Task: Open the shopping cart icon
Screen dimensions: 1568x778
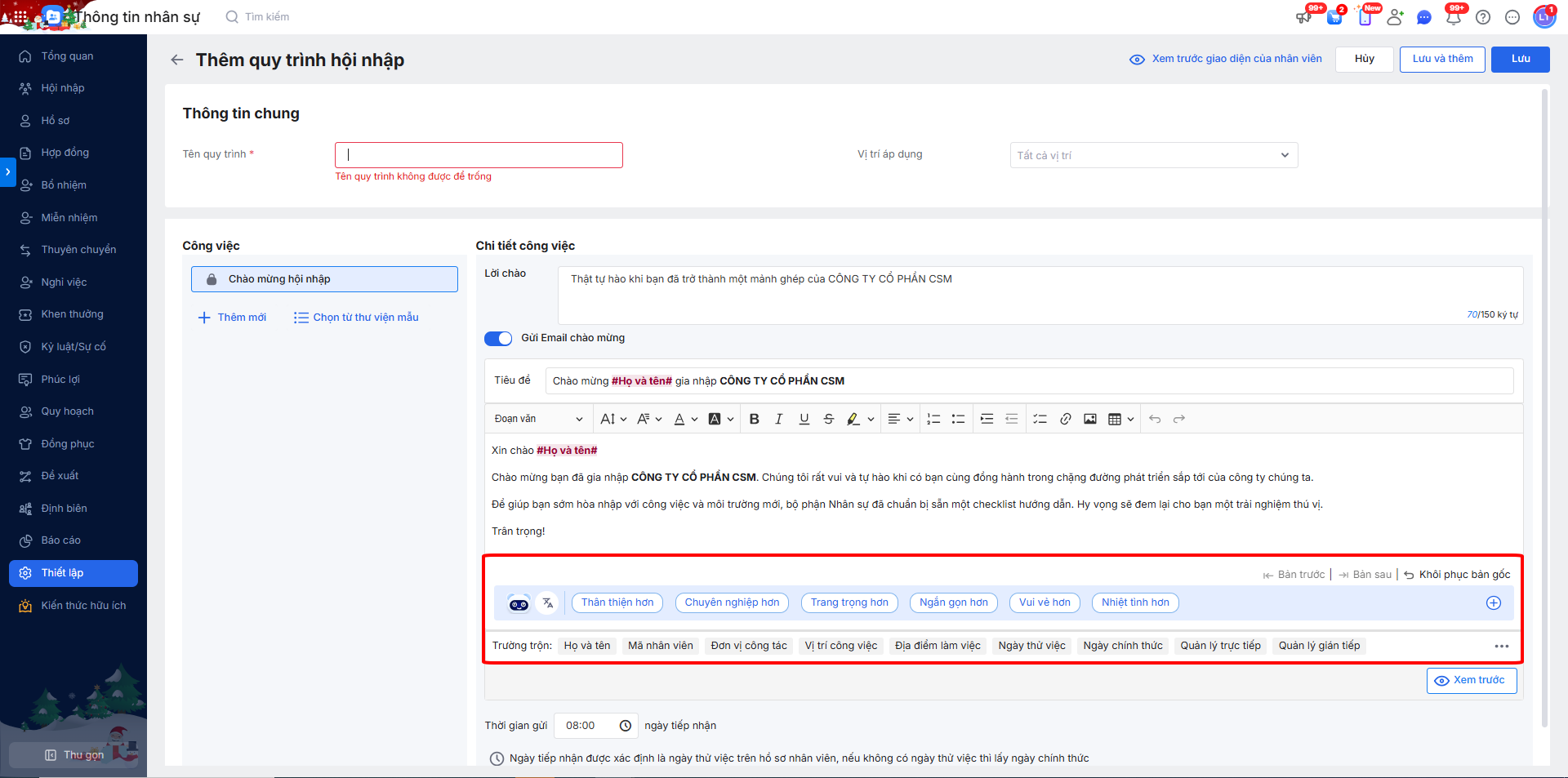Action: [1334, 17]
